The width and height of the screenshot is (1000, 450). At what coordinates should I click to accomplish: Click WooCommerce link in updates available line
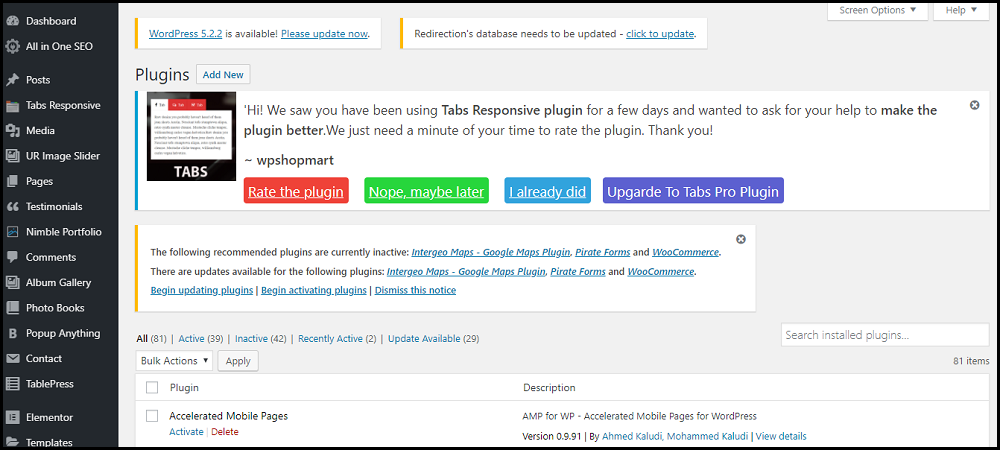point(661,272)
